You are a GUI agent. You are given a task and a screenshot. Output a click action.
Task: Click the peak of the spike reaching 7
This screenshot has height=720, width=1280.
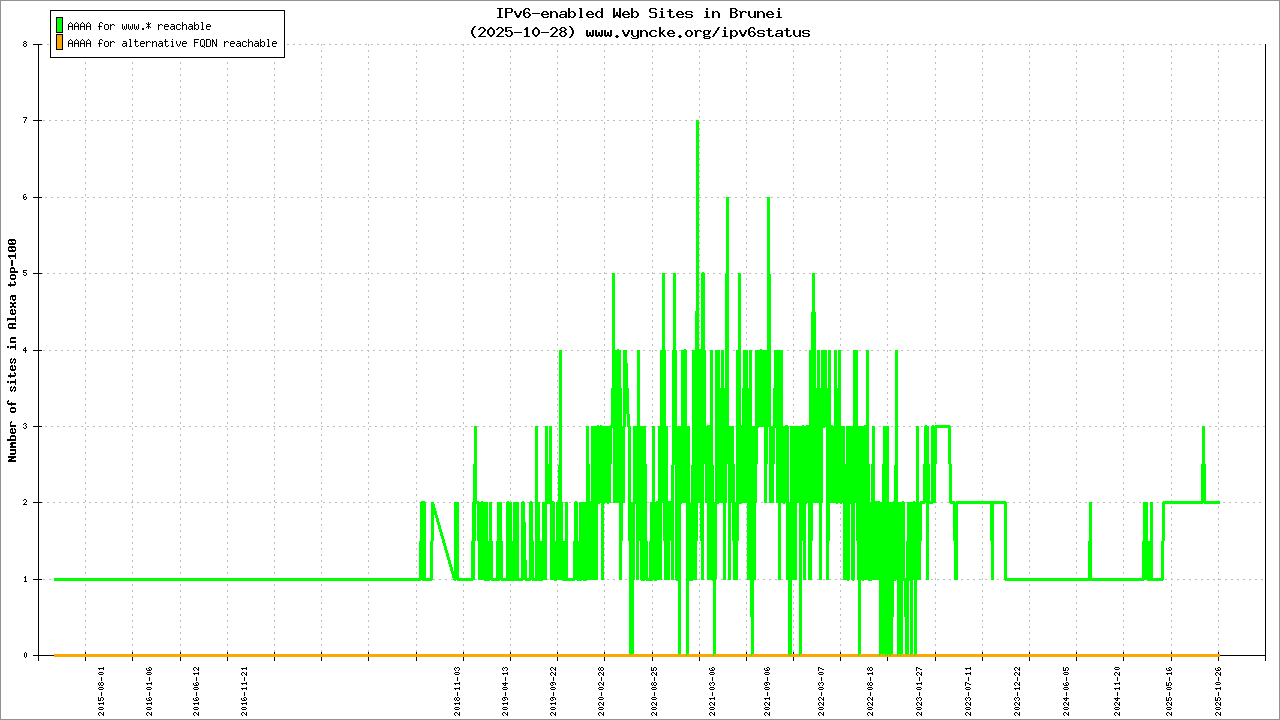(697, 121)
